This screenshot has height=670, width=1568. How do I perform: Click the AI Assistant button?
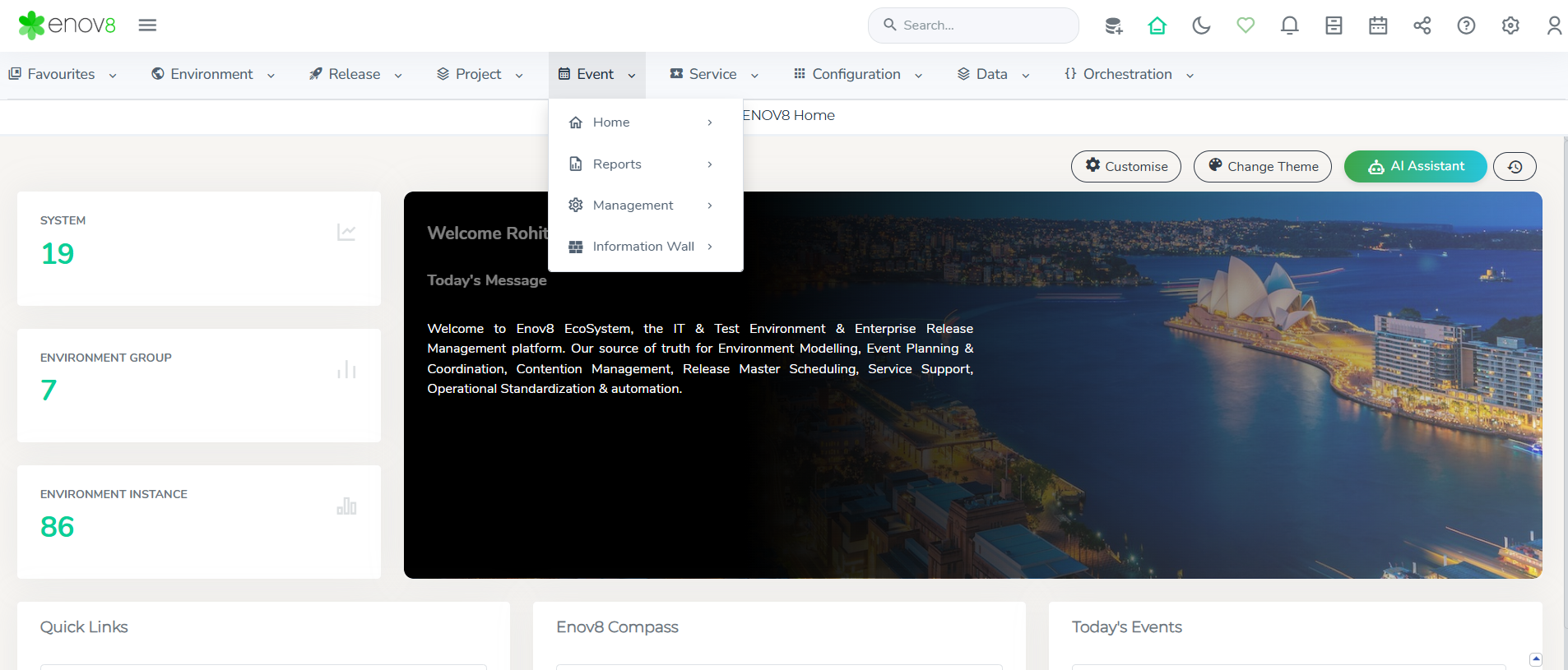point(1415,166)
